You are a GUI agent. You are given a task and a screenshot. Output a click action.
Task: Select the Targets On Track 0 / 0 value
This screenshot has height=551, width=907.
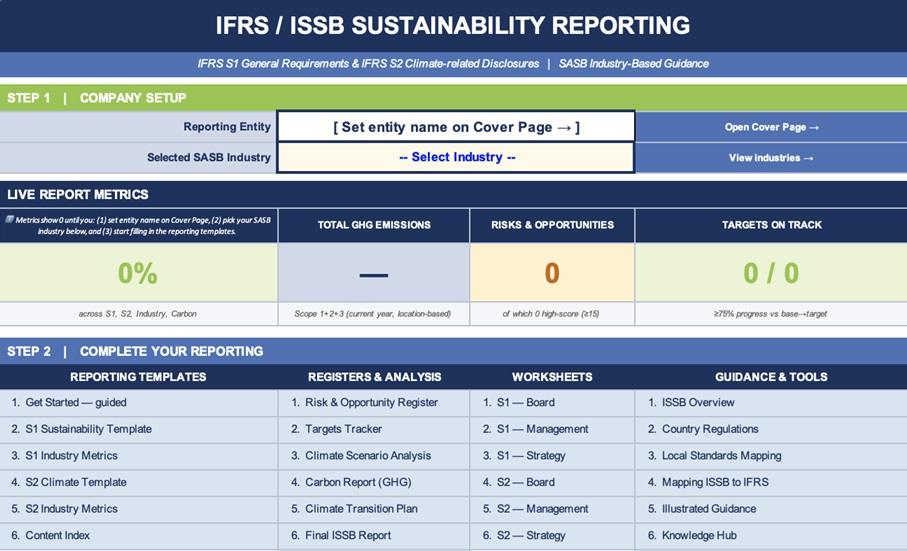771,272
